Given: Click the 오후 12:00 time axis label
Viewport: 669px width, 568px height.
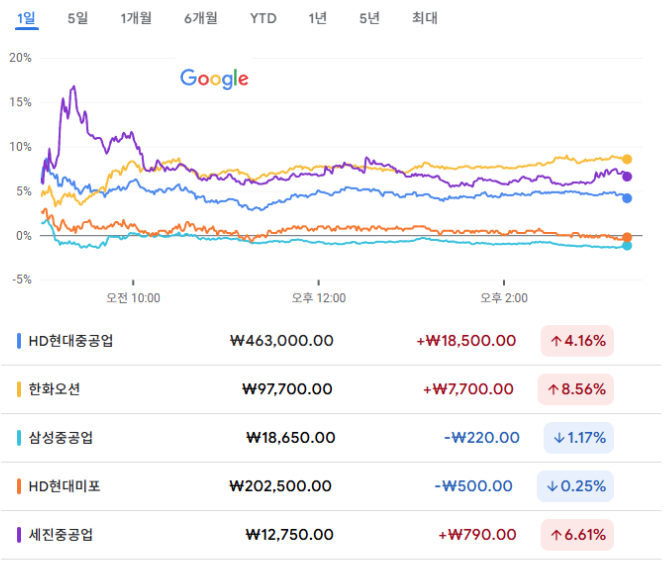Looking at the screenshot, I should click(319, 298).
